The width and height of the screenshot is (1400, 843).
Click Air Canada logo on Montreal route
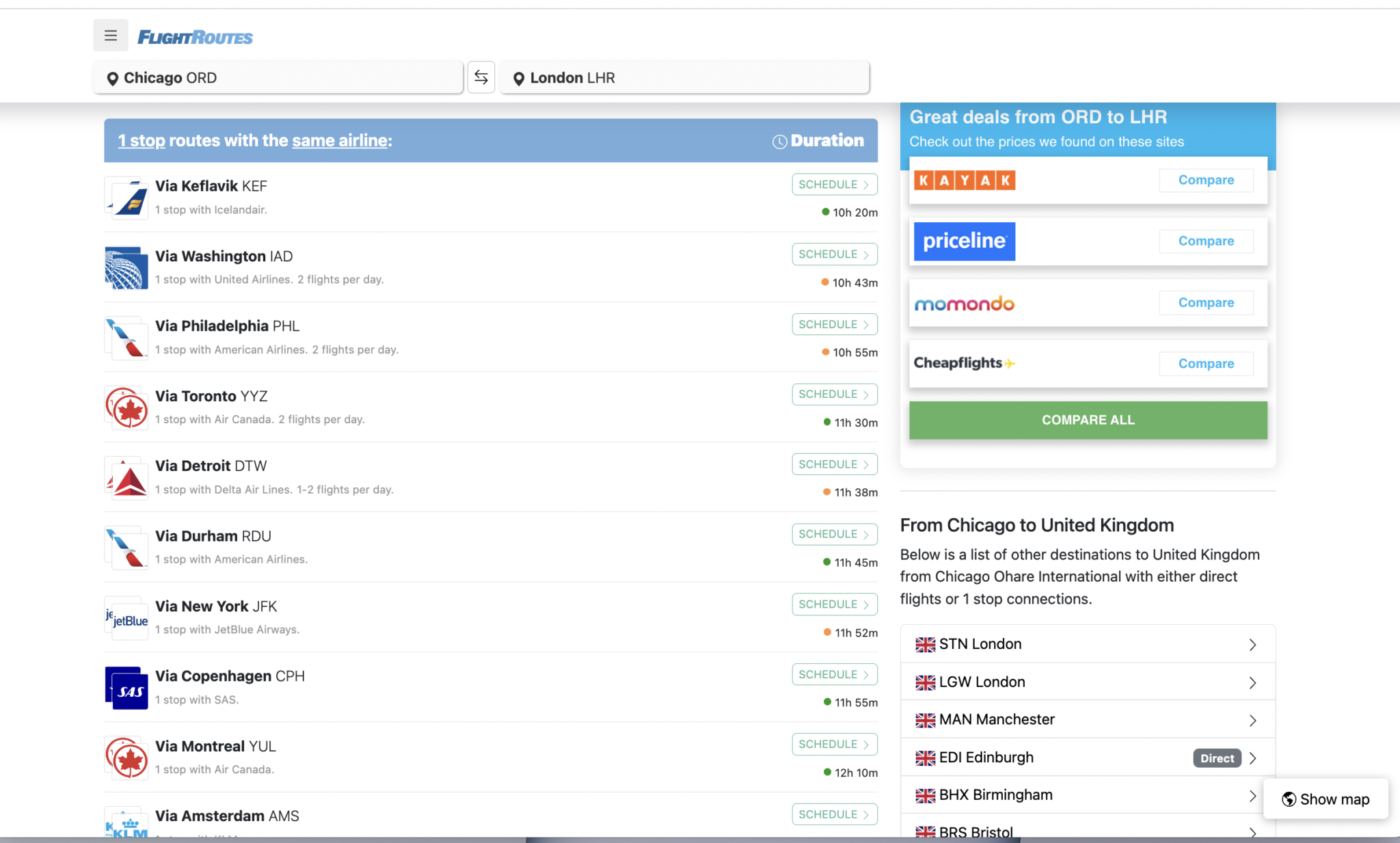(126, 758)
